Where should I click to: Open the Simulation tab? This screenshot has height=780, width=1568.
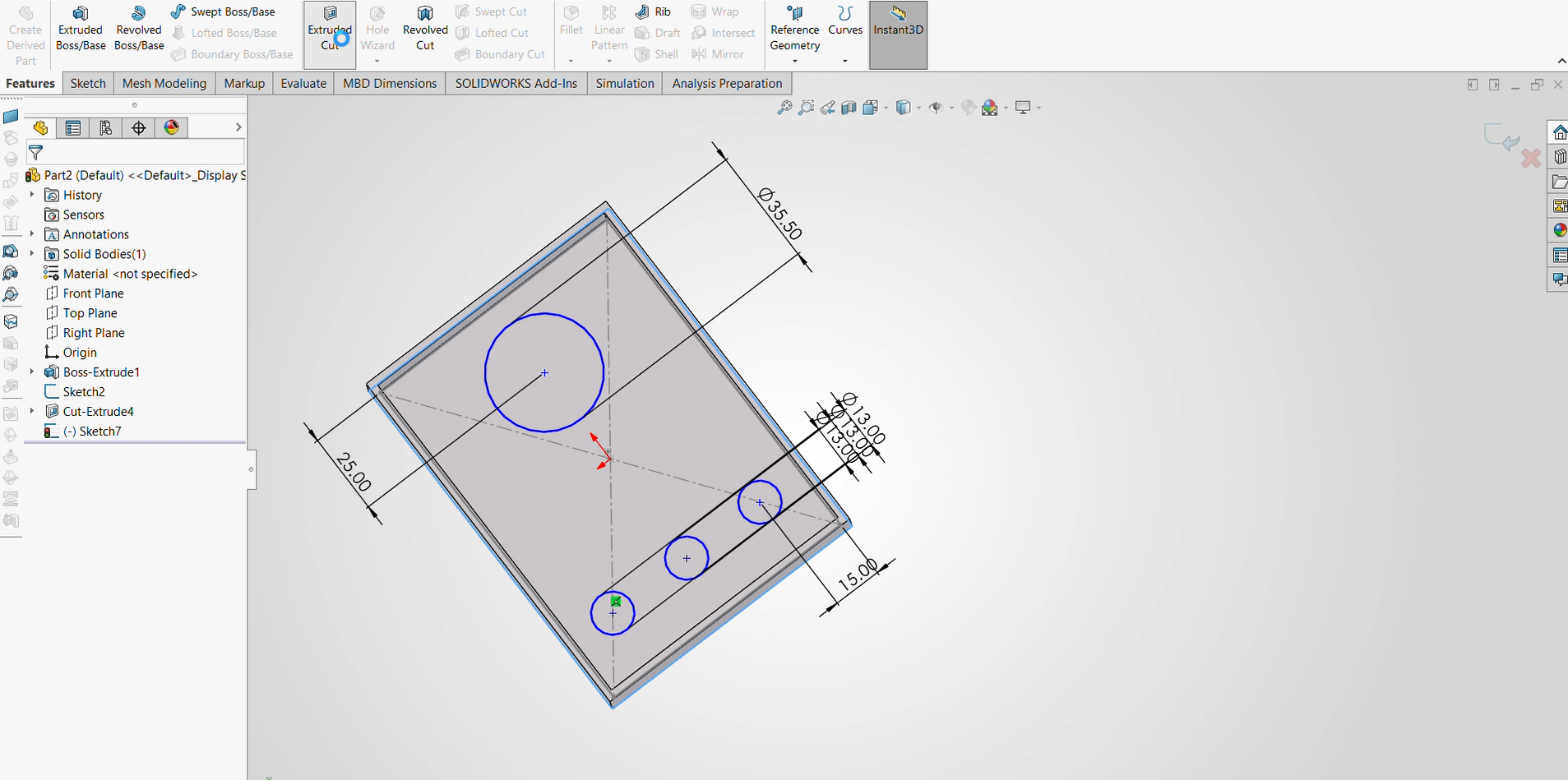point(625,83)
